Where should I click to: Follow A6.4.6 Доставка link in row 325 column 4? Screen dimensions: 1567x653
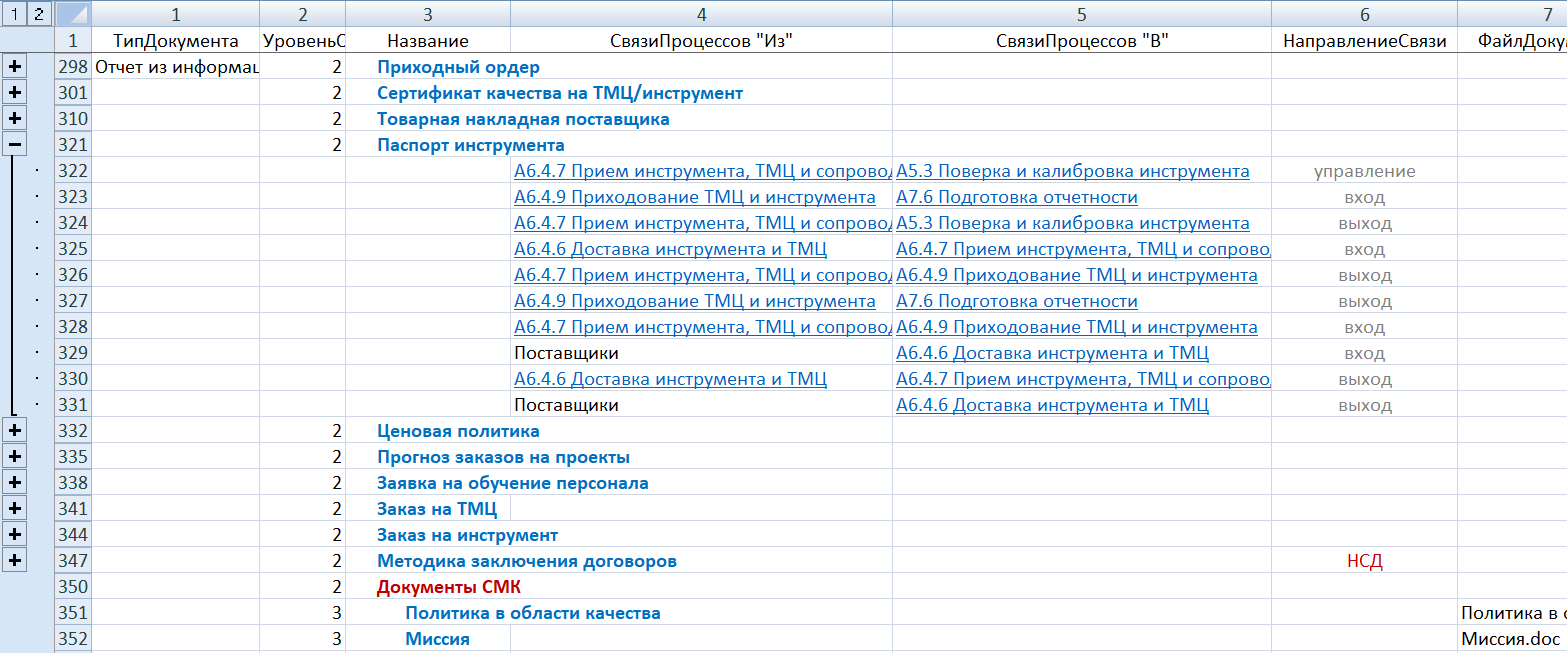point(670,249)
